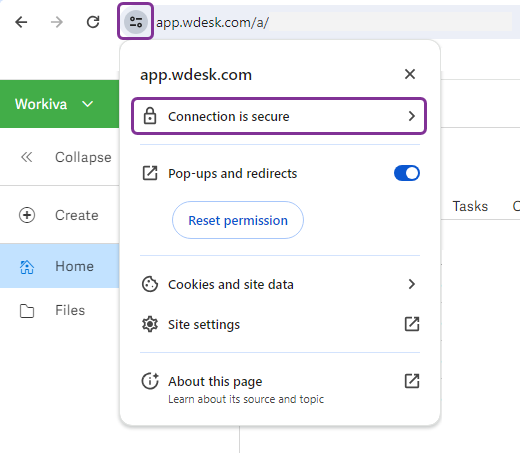Expand the Connection is secure chevron

(412, 116)
